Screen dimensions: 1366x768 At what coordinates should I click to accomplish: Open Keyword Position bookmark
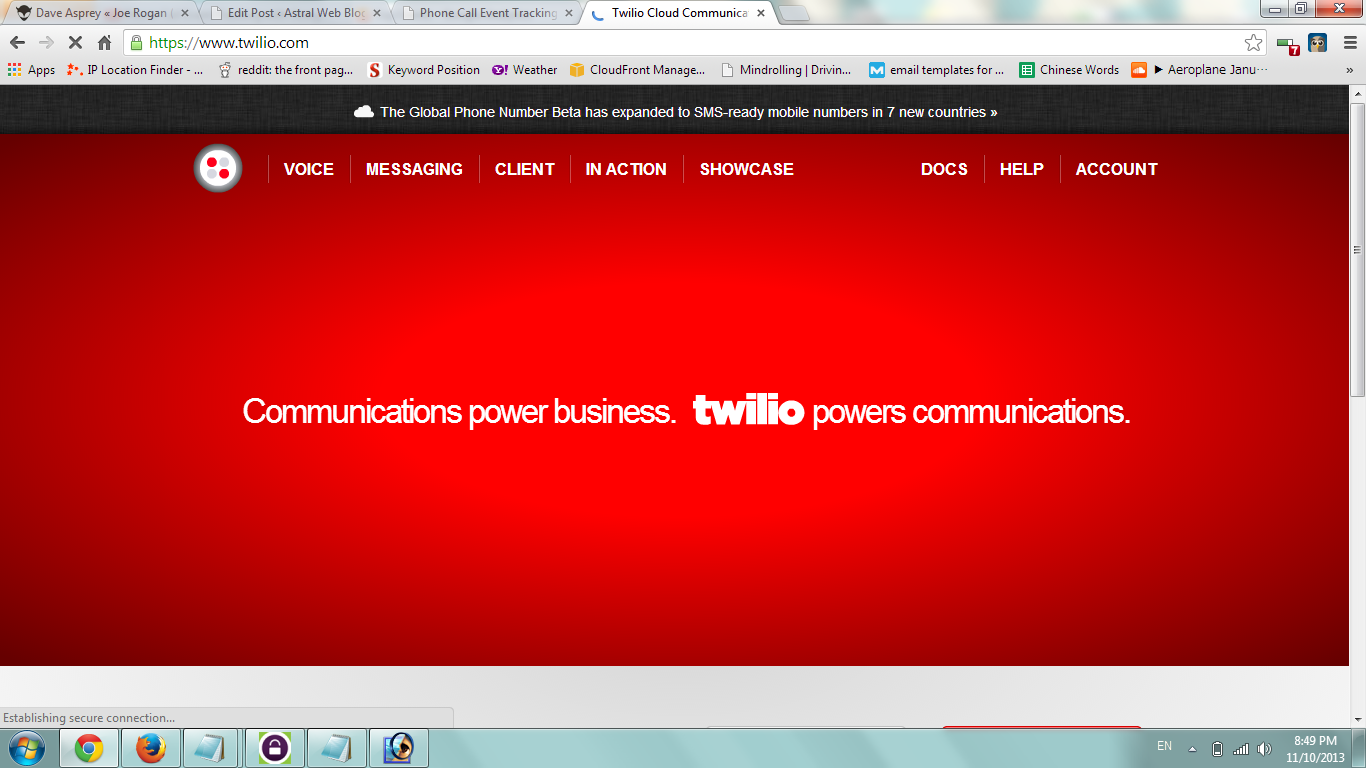pyautogui.click(x=424, y=70)
